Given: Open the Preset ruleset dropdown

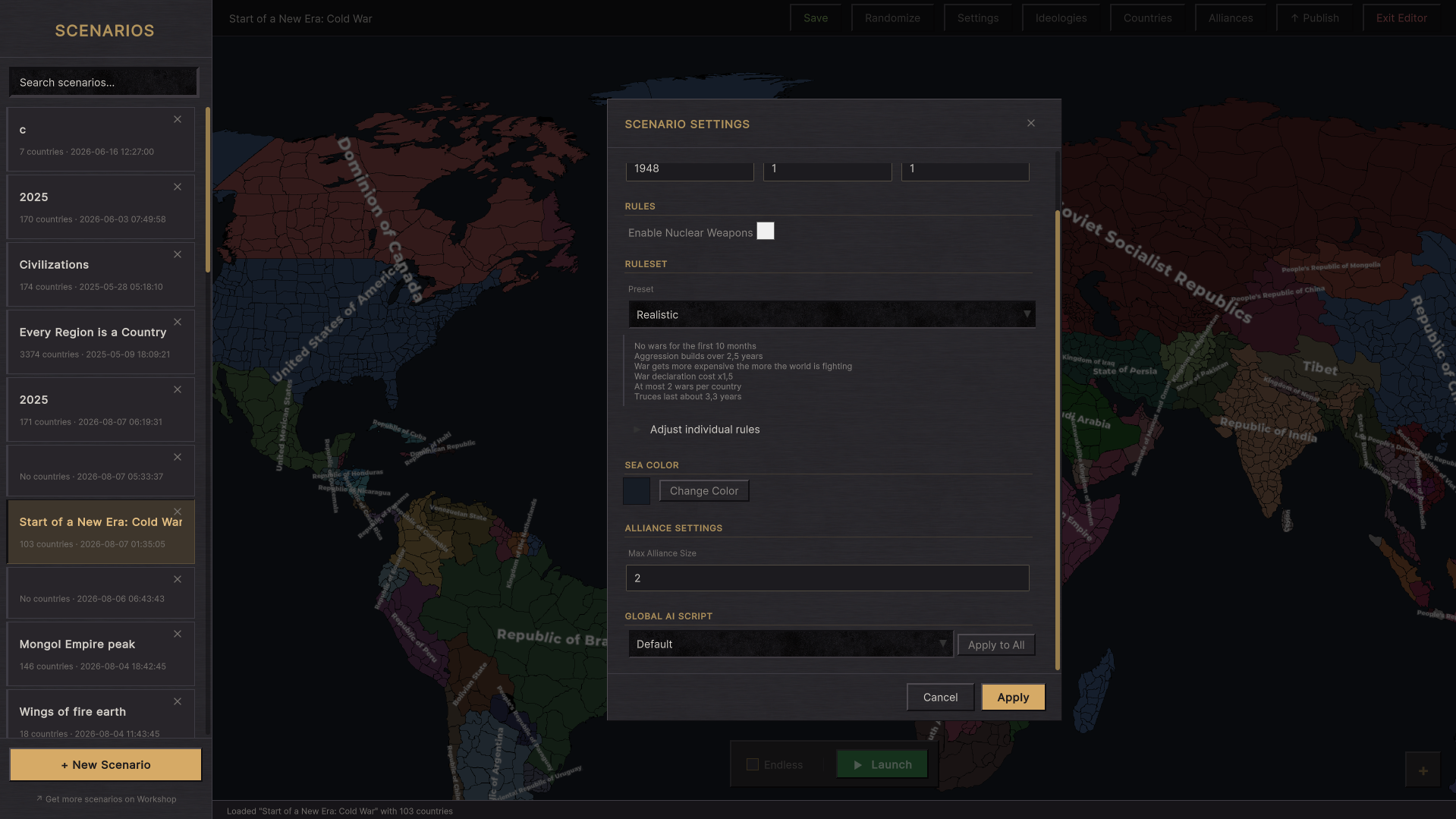Looking at the screenshot, I should click(x=832, y=314).
